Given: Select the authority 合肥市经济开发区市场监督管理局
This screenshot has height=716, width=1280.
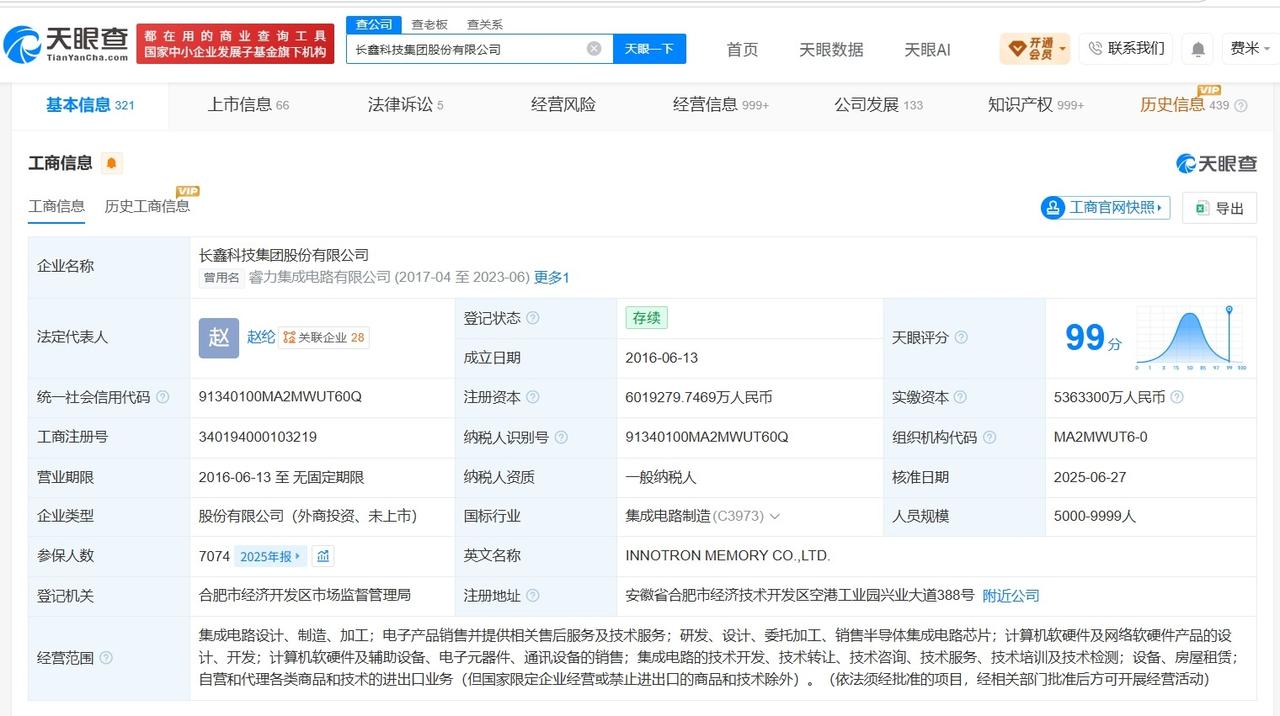Looking at the screenshot, I should (305, 595).
